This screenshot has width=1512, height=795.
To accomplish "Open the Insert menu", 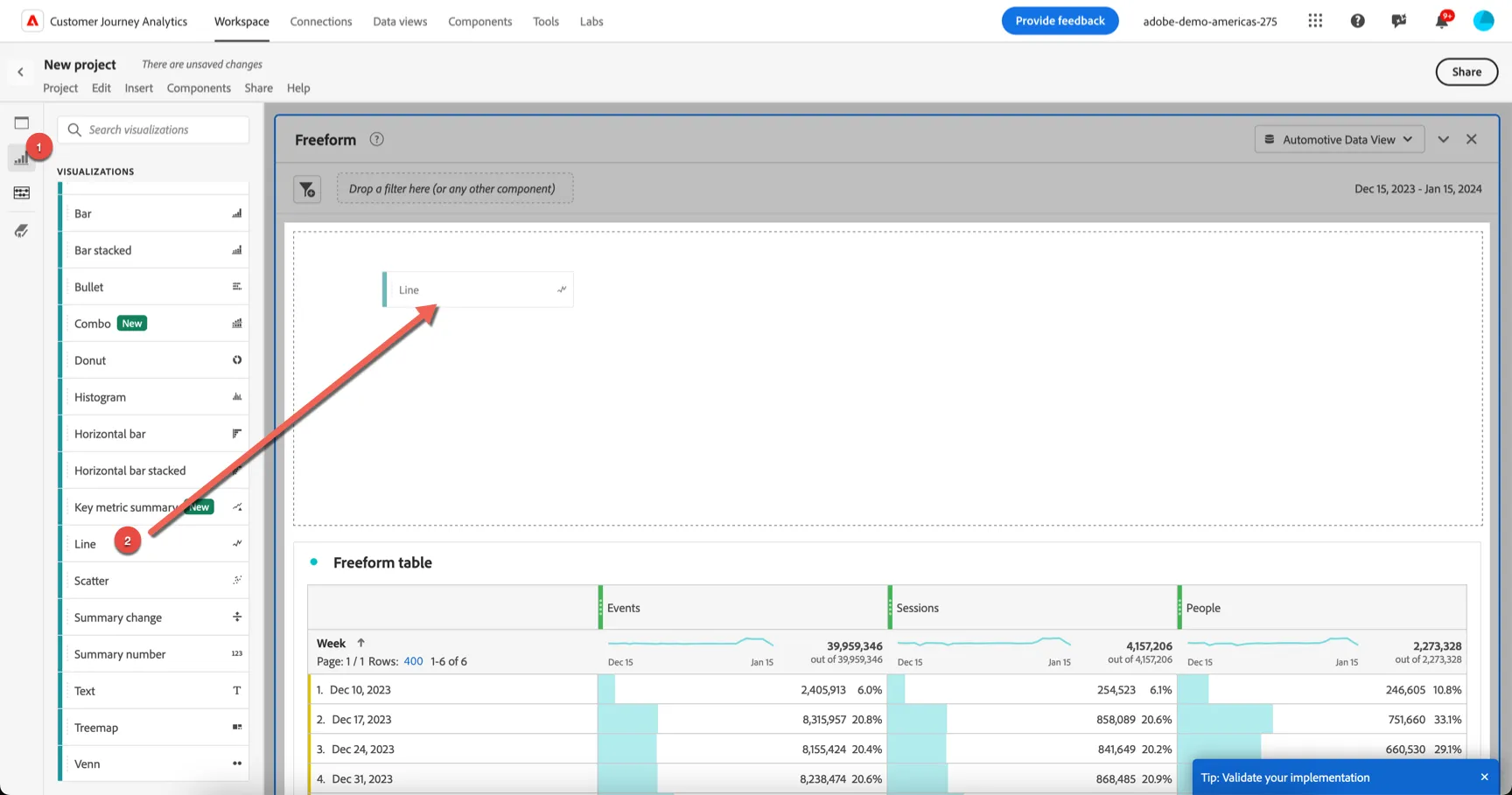I will (x=138, y=87).
